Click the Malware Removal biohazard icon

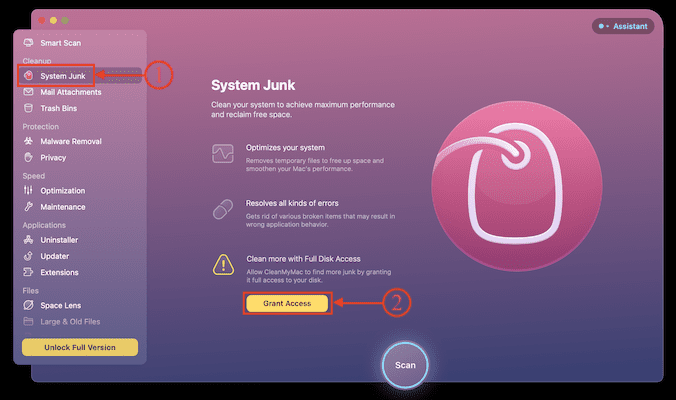[28, 141]
